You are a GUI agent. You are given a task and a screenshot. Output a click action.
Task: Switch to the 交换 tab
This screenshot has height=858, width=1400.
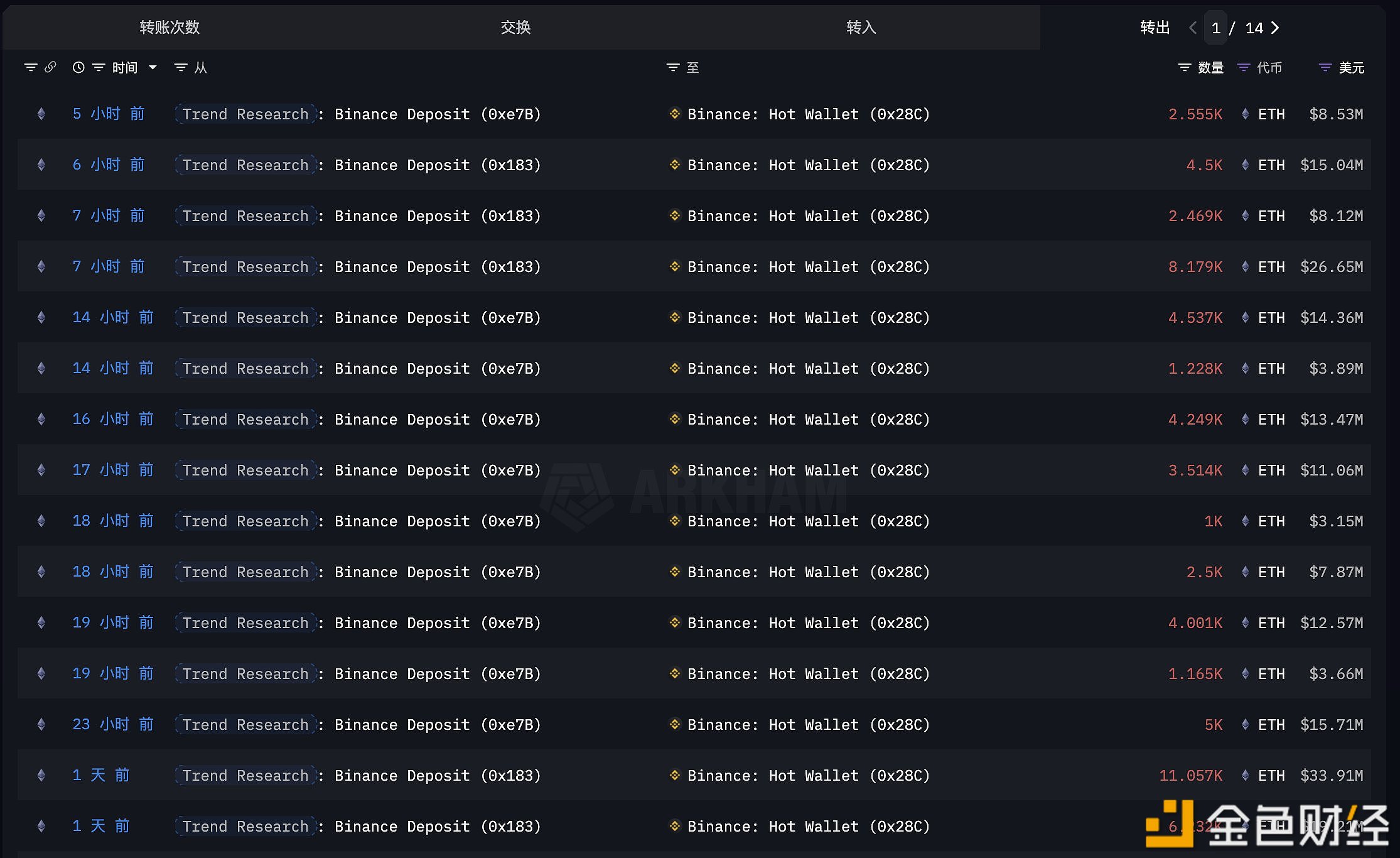[x=515, y=27]
